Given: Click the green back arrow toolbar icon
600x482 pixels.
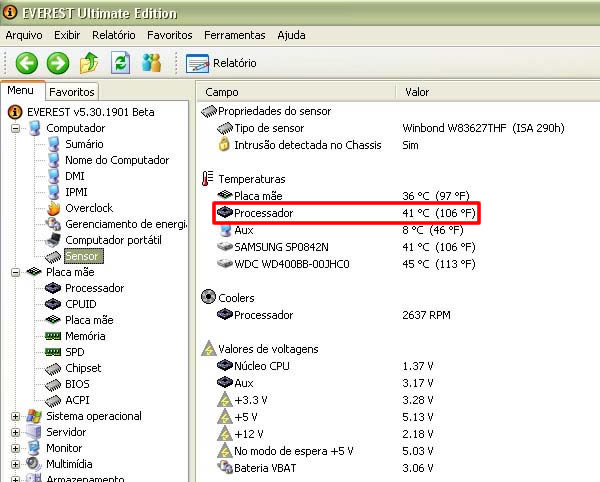Looking at the screenshot, I should 26,63.
